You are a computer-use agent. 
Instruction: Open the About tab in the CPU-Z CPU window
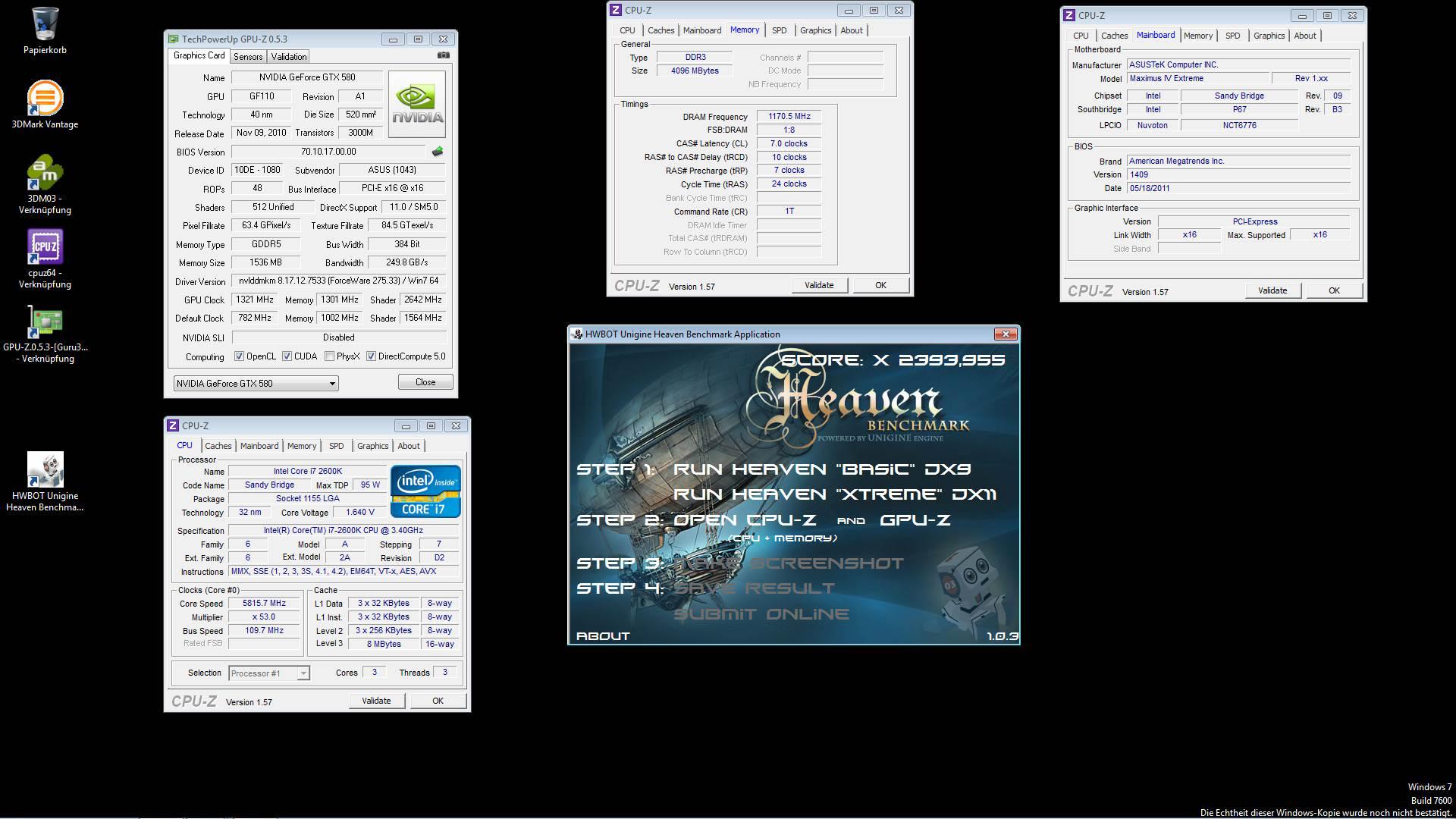pos(409,446)
